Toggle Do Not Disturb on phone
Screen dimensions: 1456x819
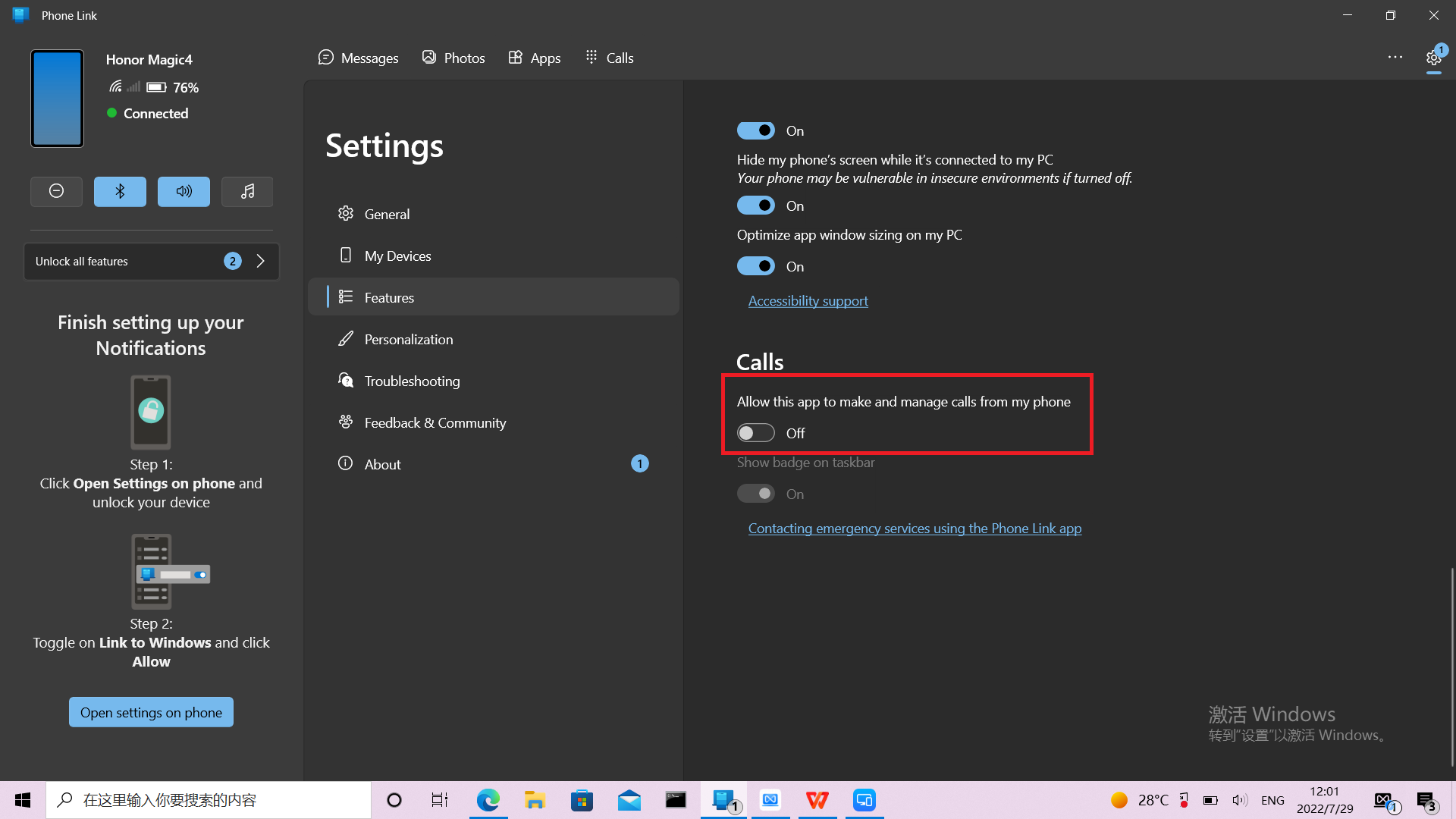[56, 191]
